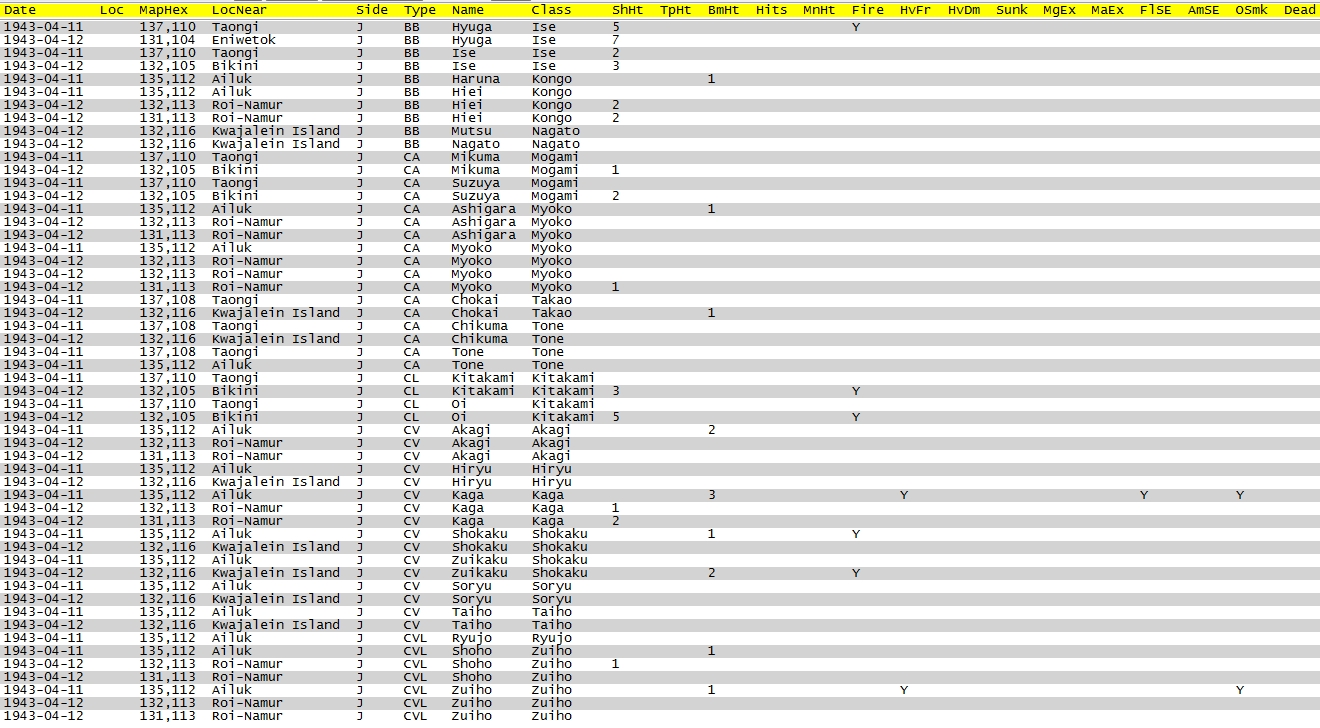The image size is (1320, 728).
Task: Click Kwajalein Island in the Taiho row
Action: click(276, 625)
